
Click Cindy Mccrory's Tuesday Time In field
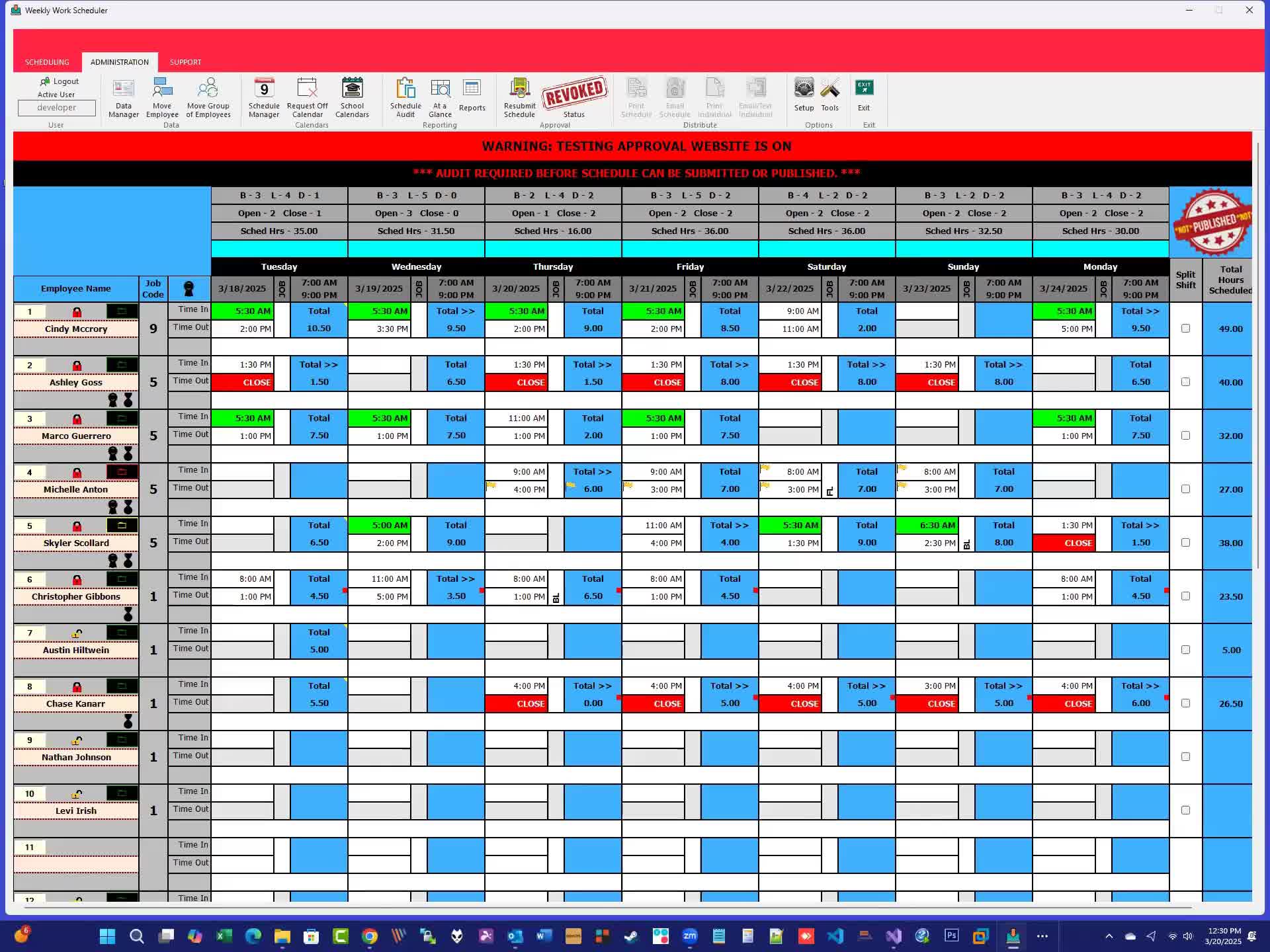[x=243, y=311]
